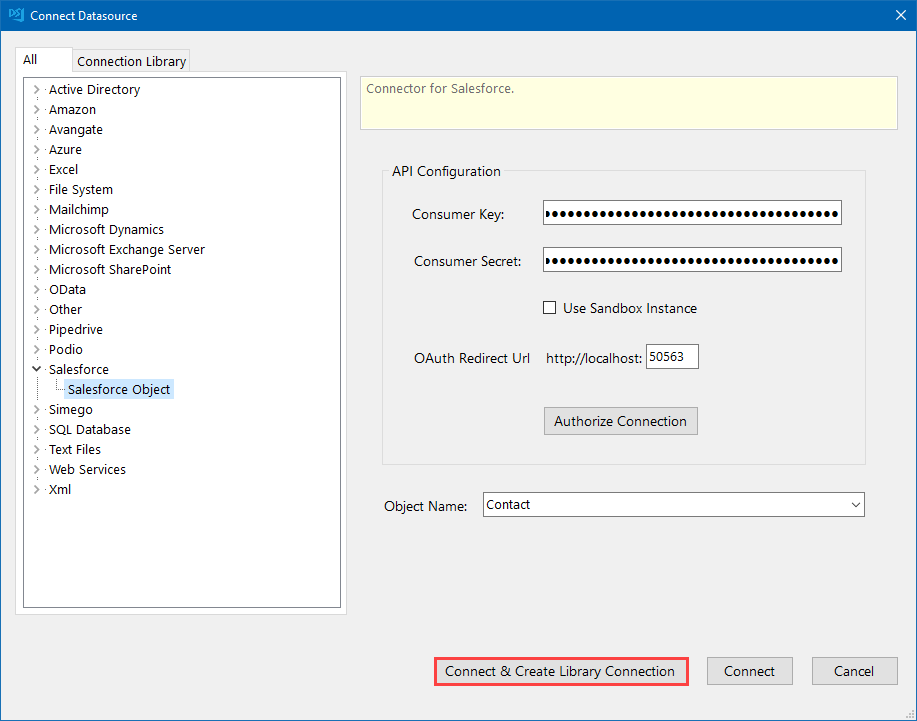917x721 pixels.
Task: Select the Excel tree item
Action: (x=64, y=170)
